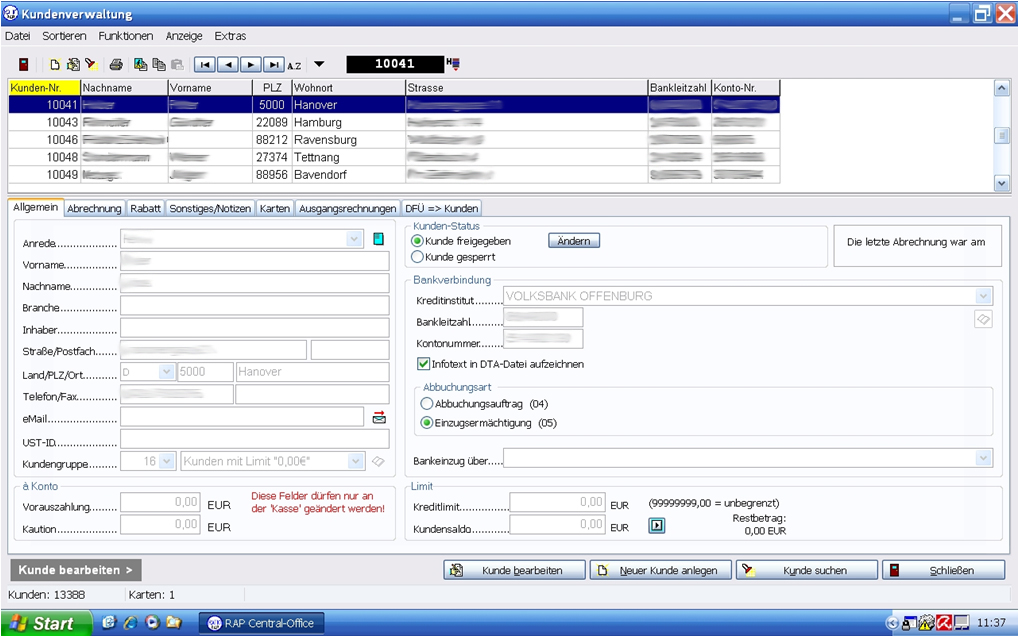Click the red door exit icon in toolbar
The width and height of the screenshot is (1019, 637).
(23, 64)
